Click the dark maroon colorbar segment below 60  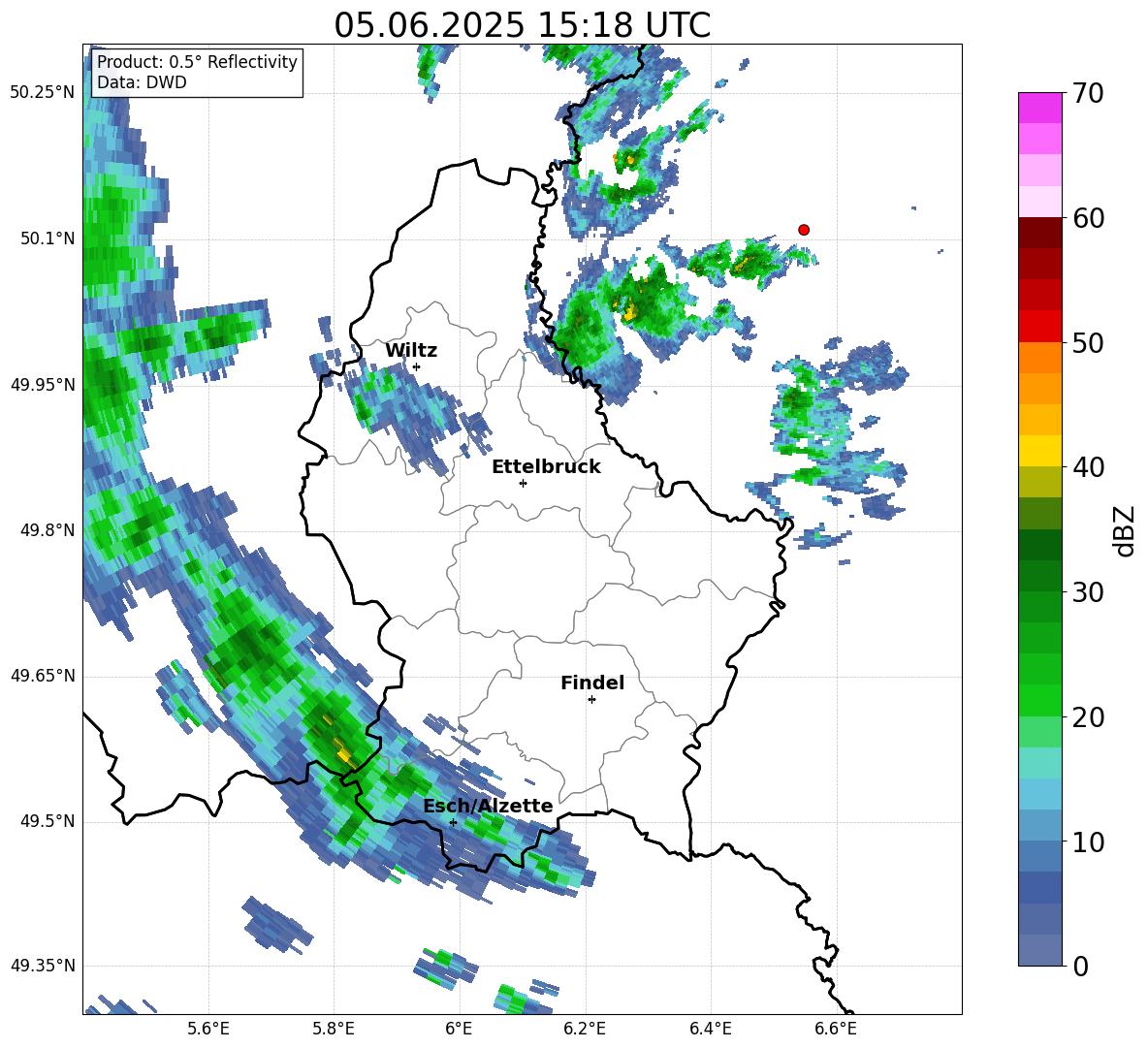pos(1039,233)
